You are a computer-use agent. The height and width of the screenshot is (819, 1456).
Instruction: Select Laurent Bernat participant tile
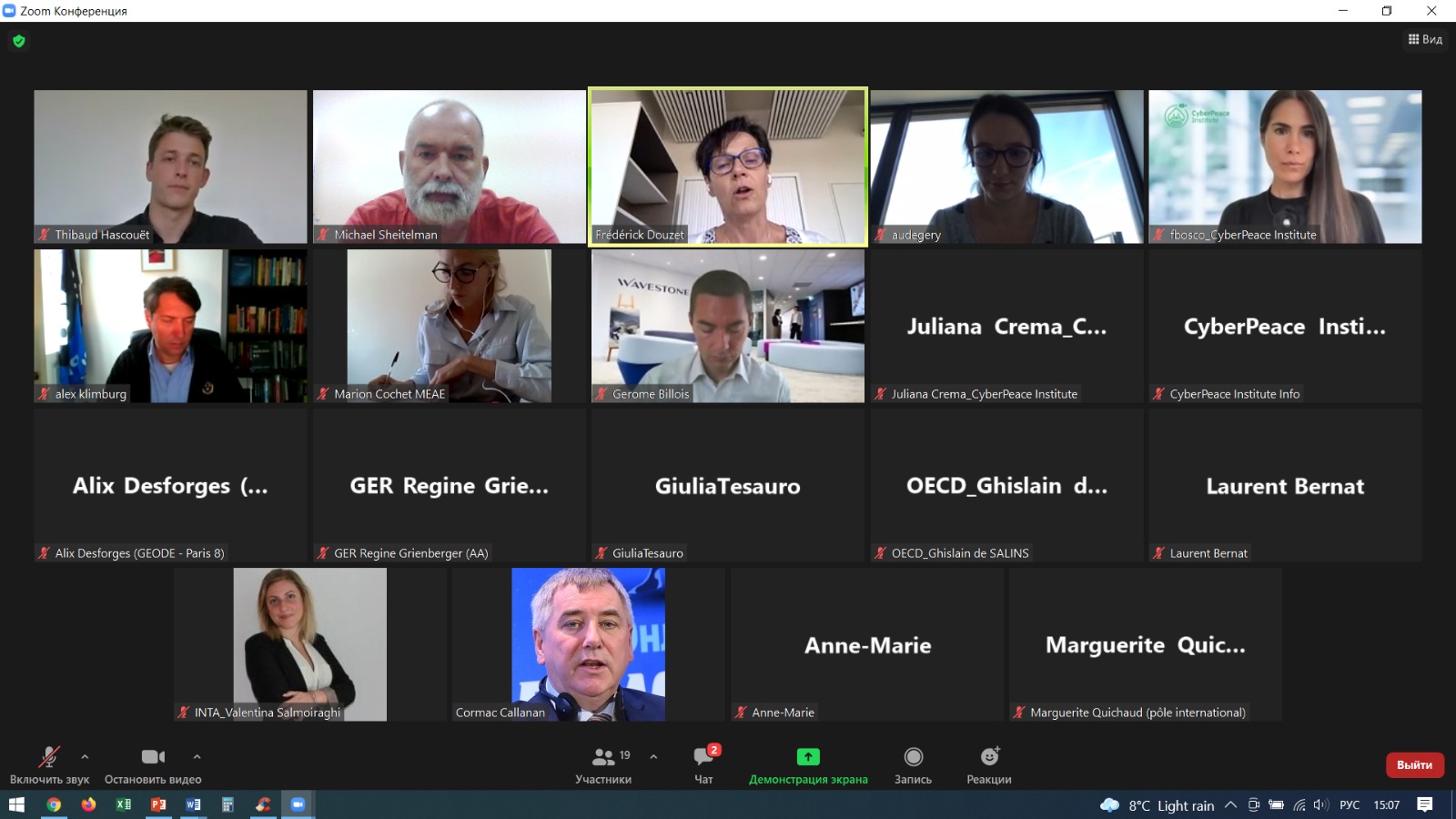pos(1285,485)
